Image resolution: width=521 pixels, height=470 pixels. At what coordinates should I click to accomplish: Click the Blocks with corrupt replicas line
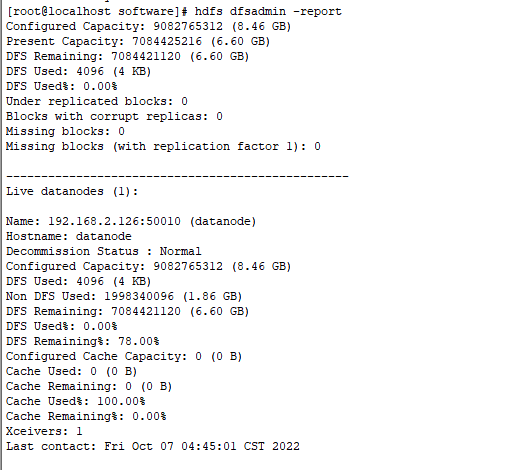(114, 116)
